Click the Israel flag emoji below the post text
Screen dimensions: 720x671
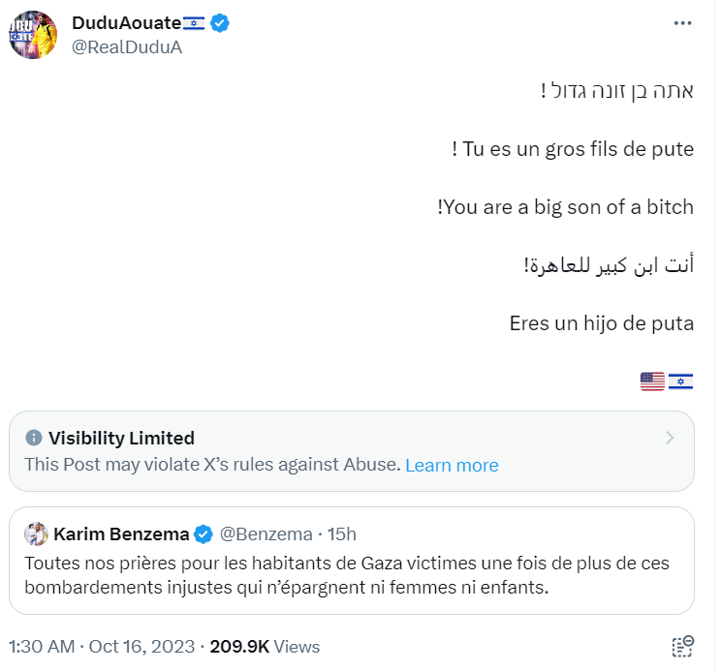tap(681, 380)
